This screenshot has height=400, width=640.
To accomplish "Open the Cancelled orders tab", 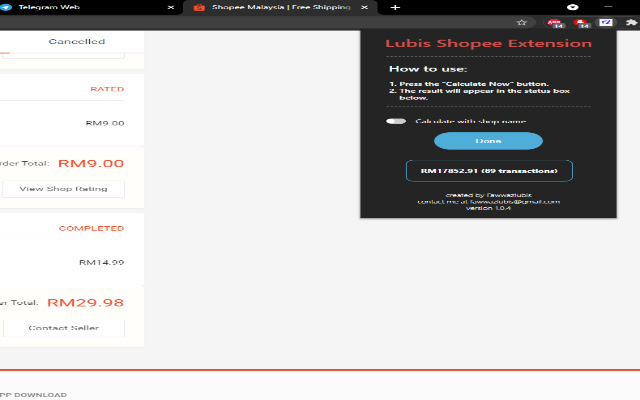I will (x=77, y=41).
